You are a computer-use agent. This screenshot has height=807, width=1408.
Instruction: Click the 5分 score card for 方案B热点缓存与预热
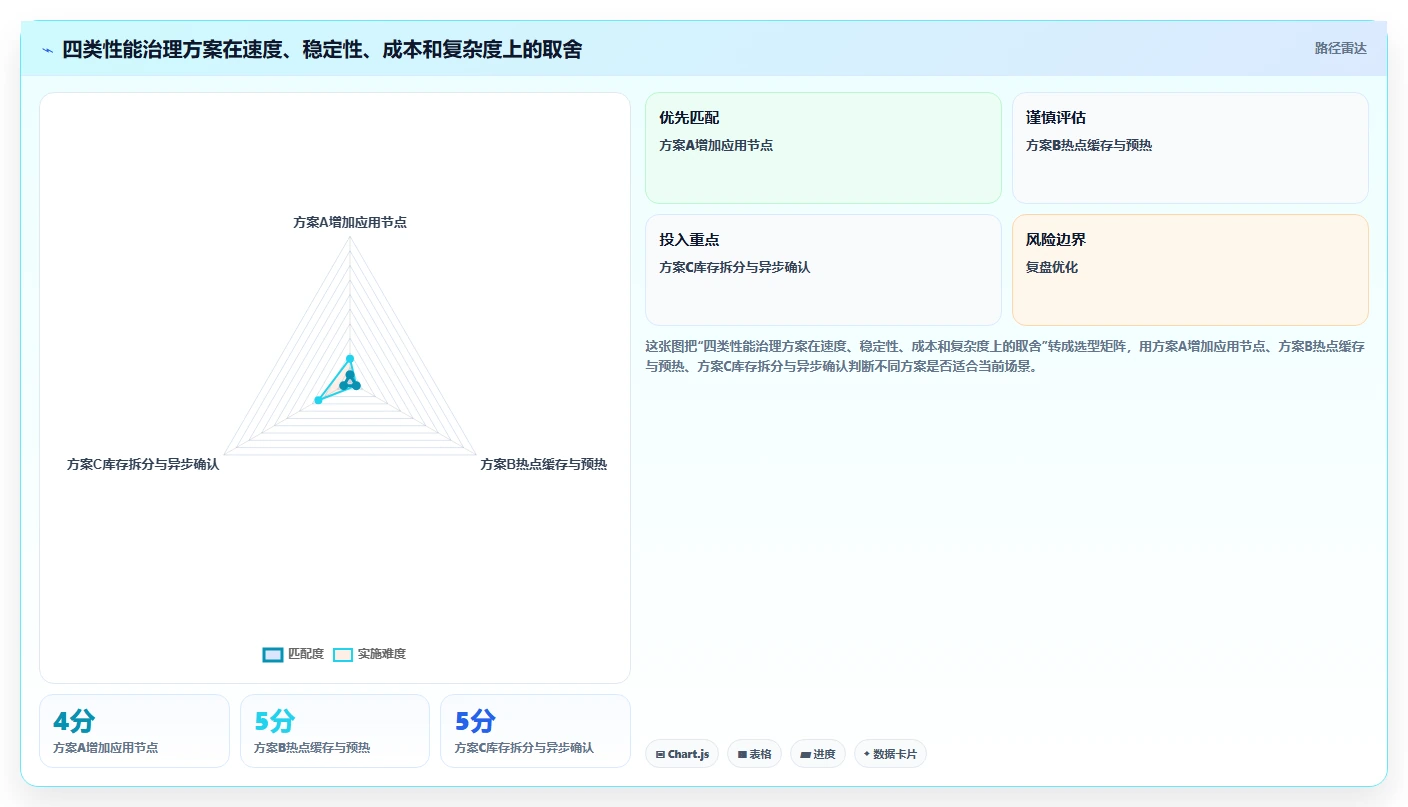tap(335, 731)
